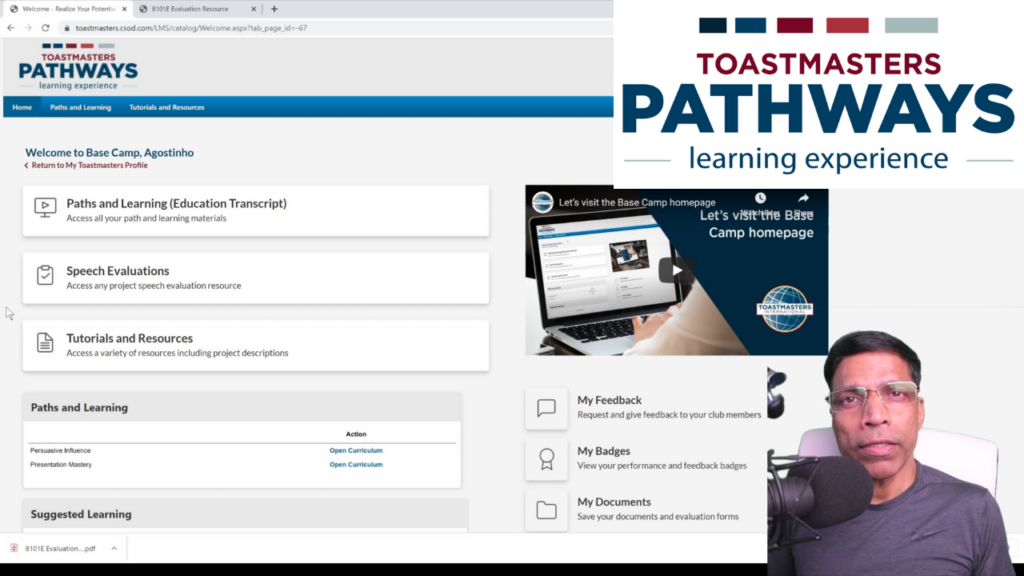This screenshot has width=1024, height=576.
Task: Open Paths and Learning (Education Transcript)
Action: pos(256,210)
